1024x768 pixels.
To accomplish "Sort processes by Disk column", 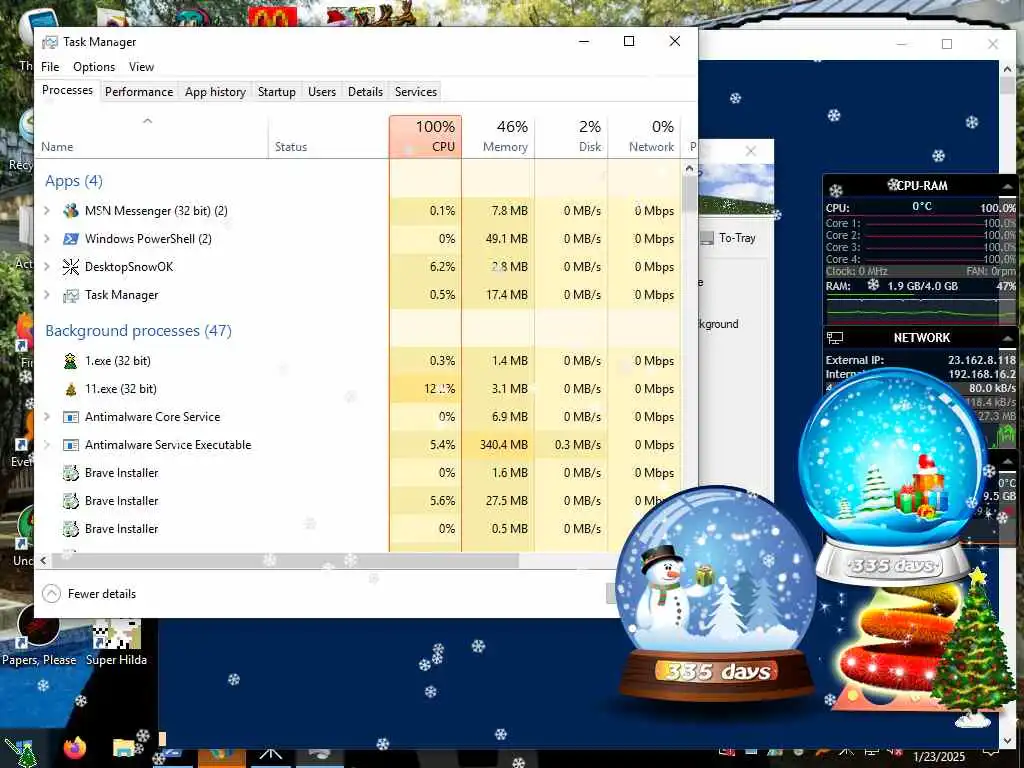I will pos(571,136).
